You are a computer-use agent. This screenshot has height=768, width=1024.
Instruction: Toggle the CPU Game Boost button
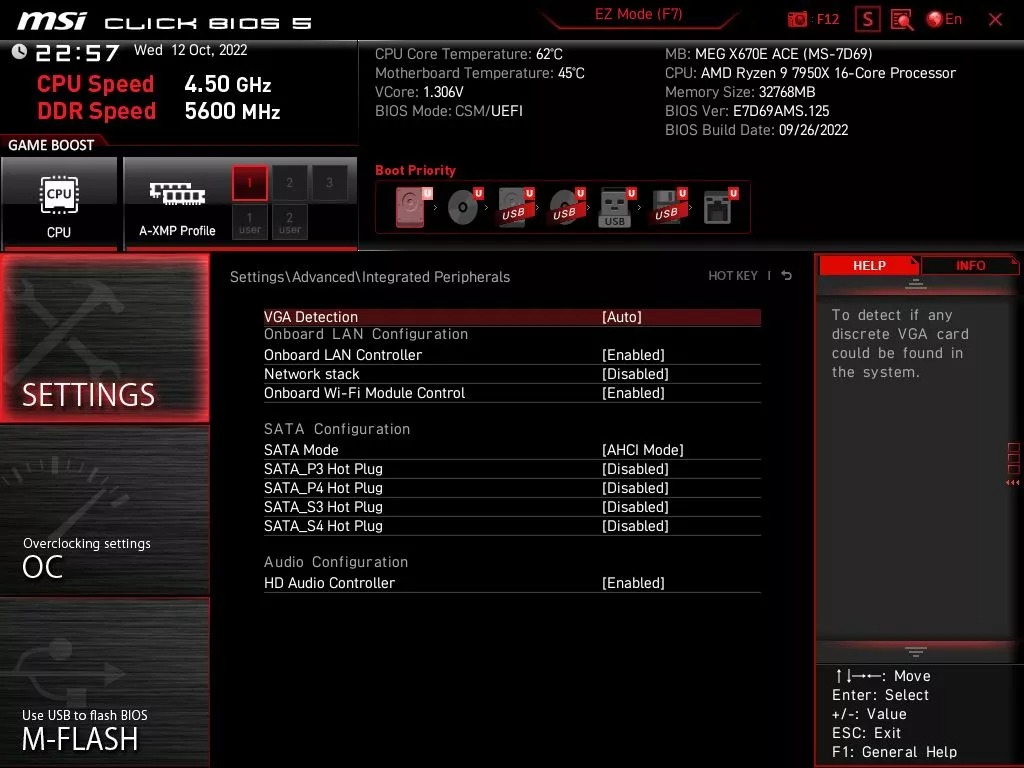59,203
